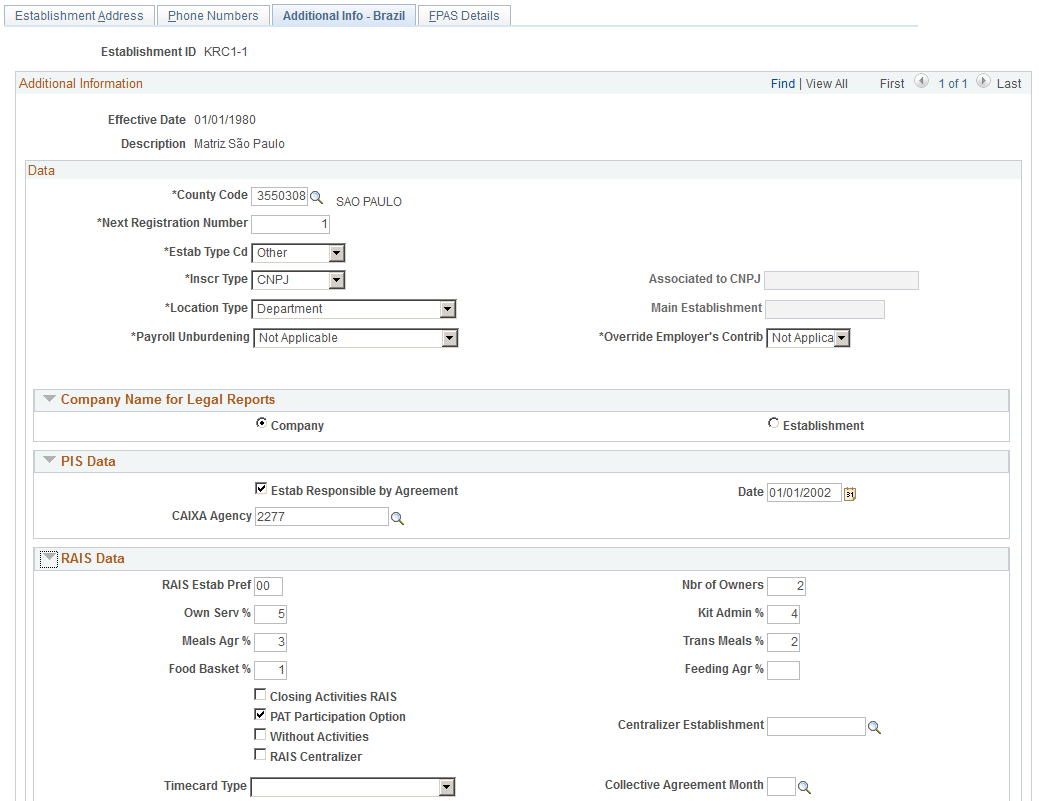Screen dimensions: 1039x801
Task: Go to previous row arrow icon
Action: [x=921, y=81]
